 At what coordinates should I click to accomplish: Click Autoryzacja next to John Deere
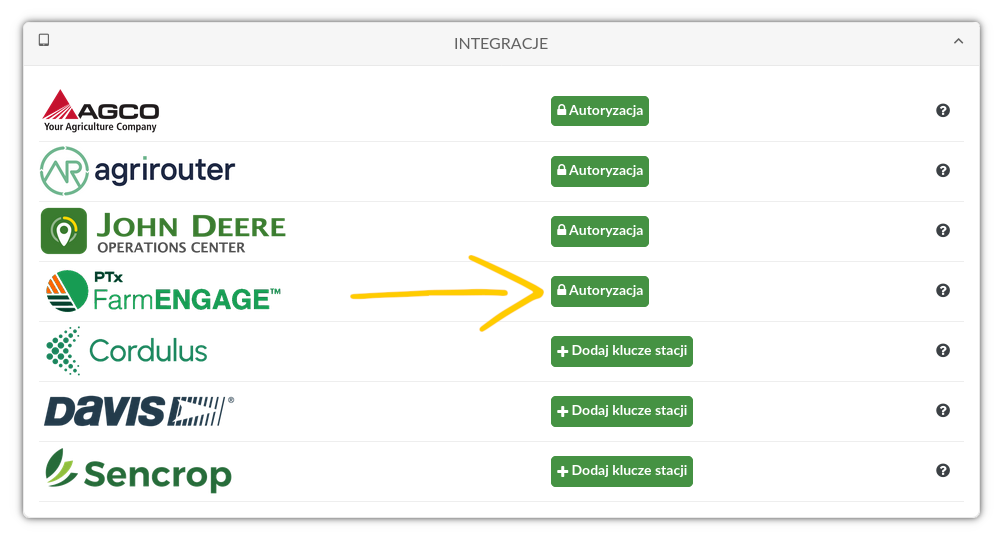tap(599, 231)
